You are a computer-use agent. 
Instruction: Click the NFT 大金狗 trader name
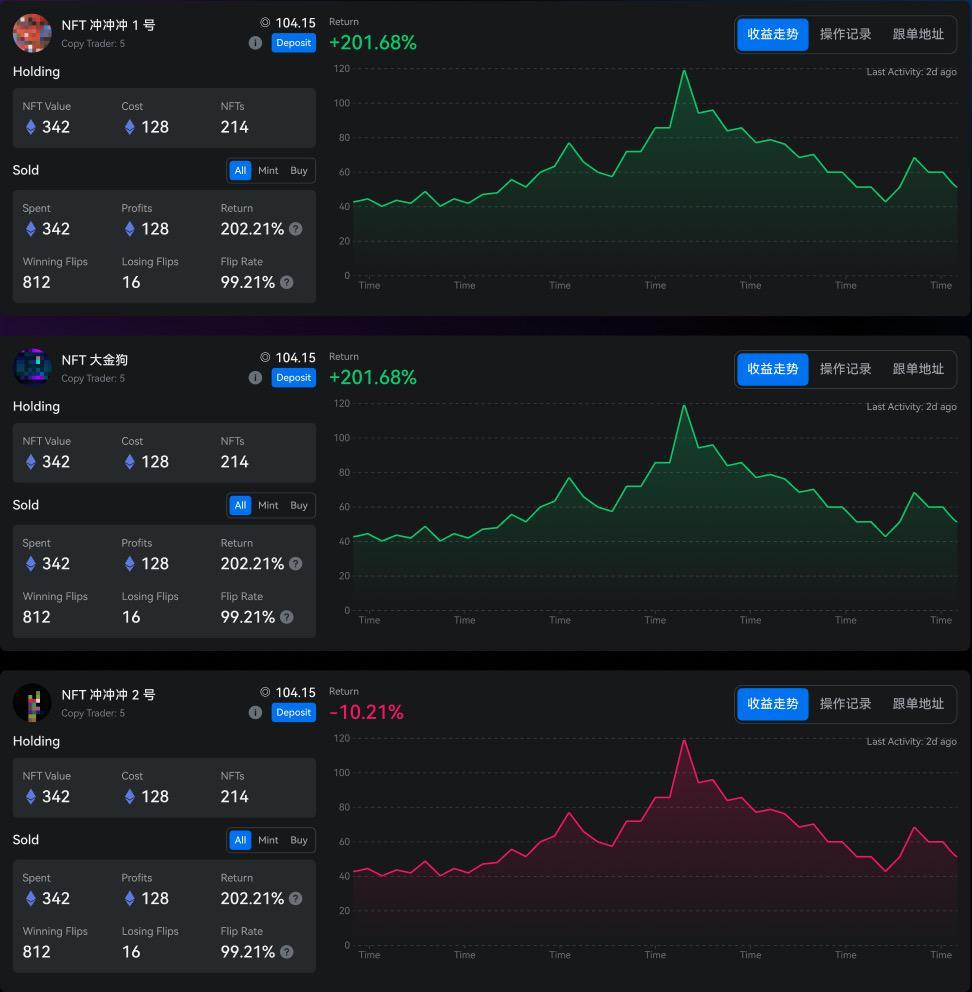tap(95, 360)
